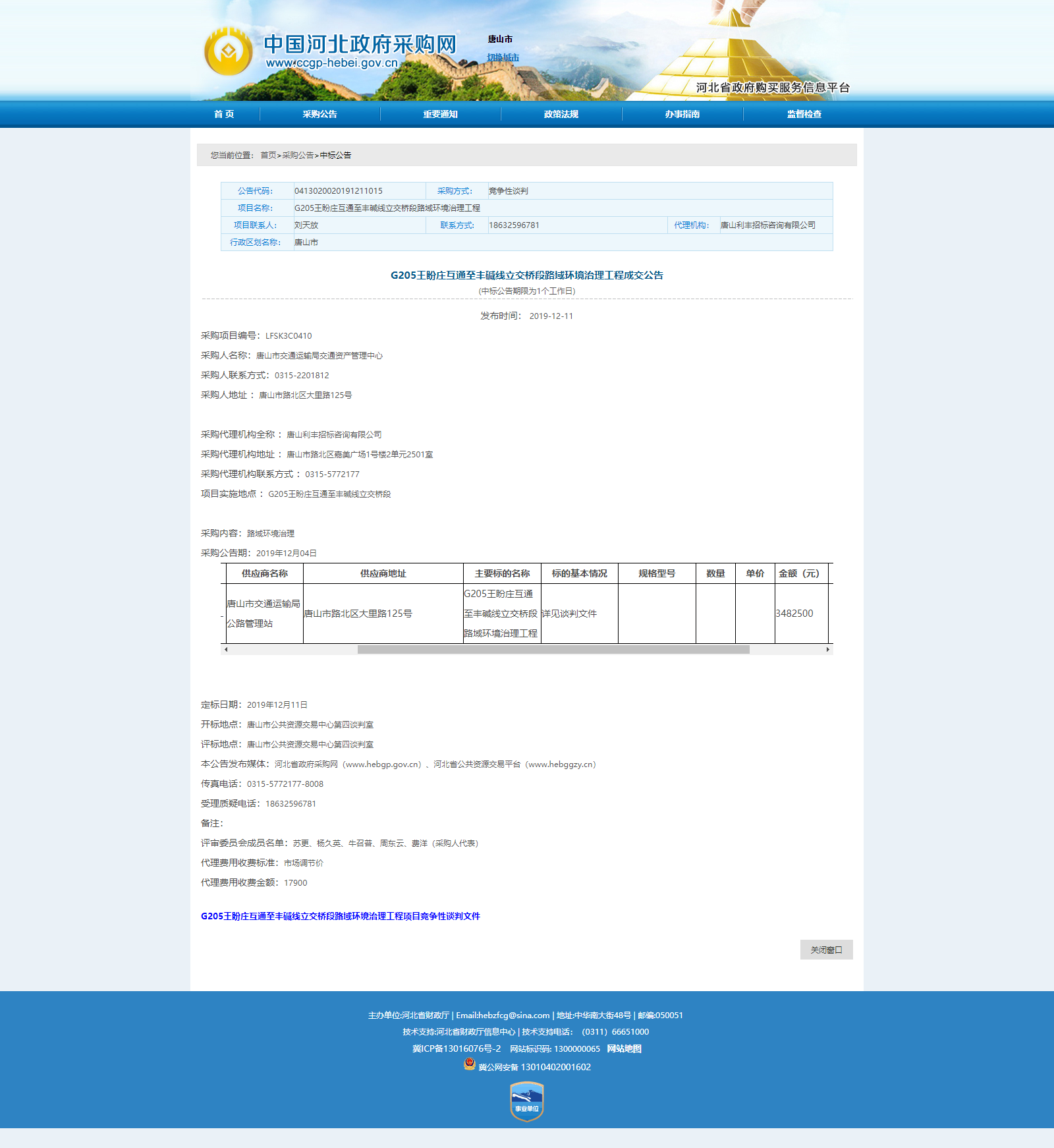The image size is (1054, 1148).
Task: Click the 竞争性谈判 procurement method value
Action: 508,191
